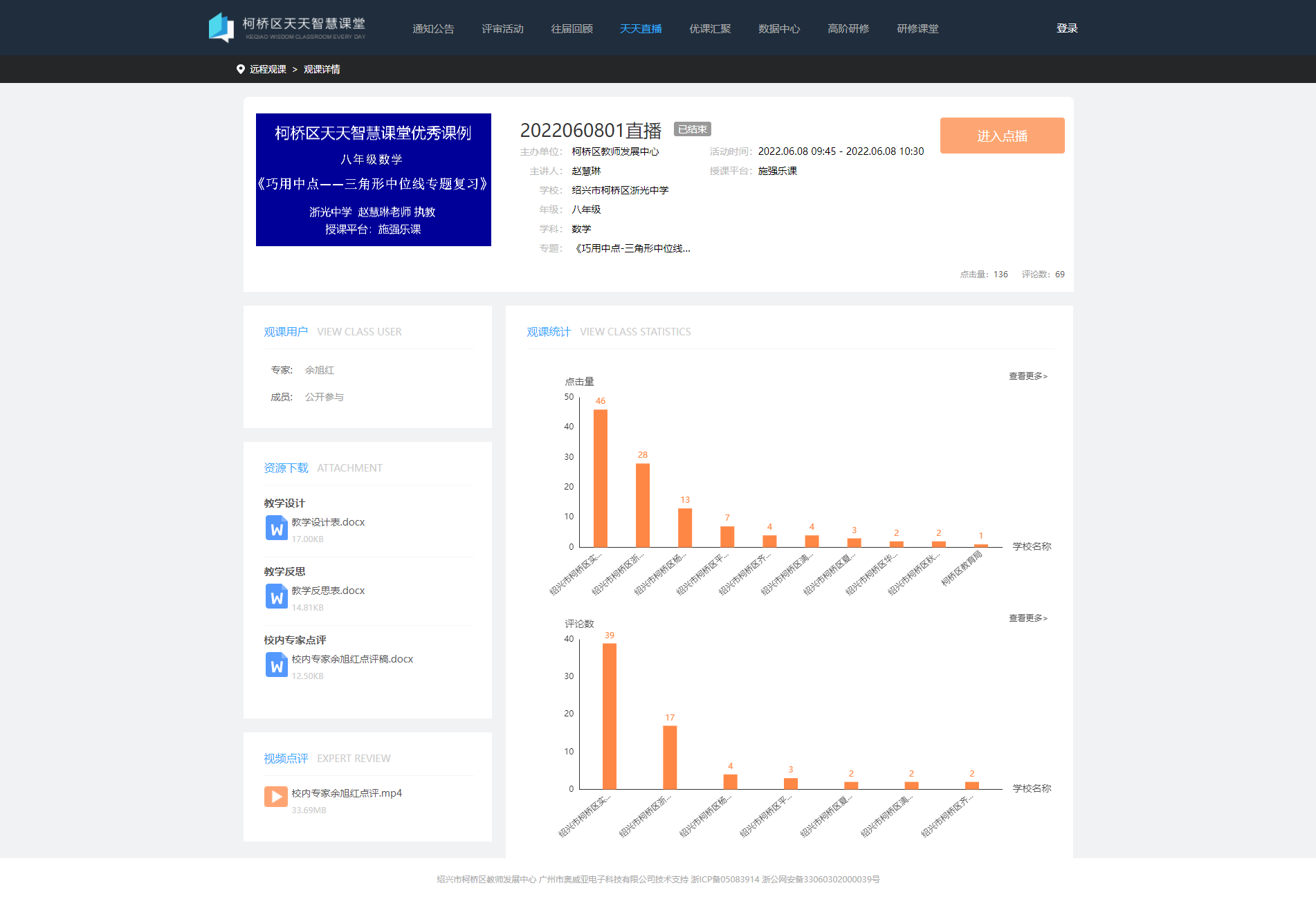Open the 通知公告 menu item

(433, 28)
